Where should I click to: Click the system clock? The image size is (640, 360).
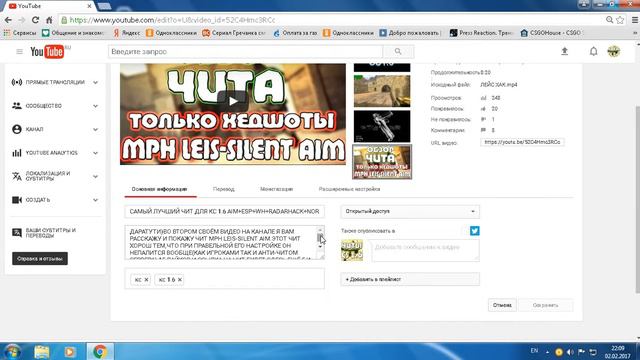618,352
